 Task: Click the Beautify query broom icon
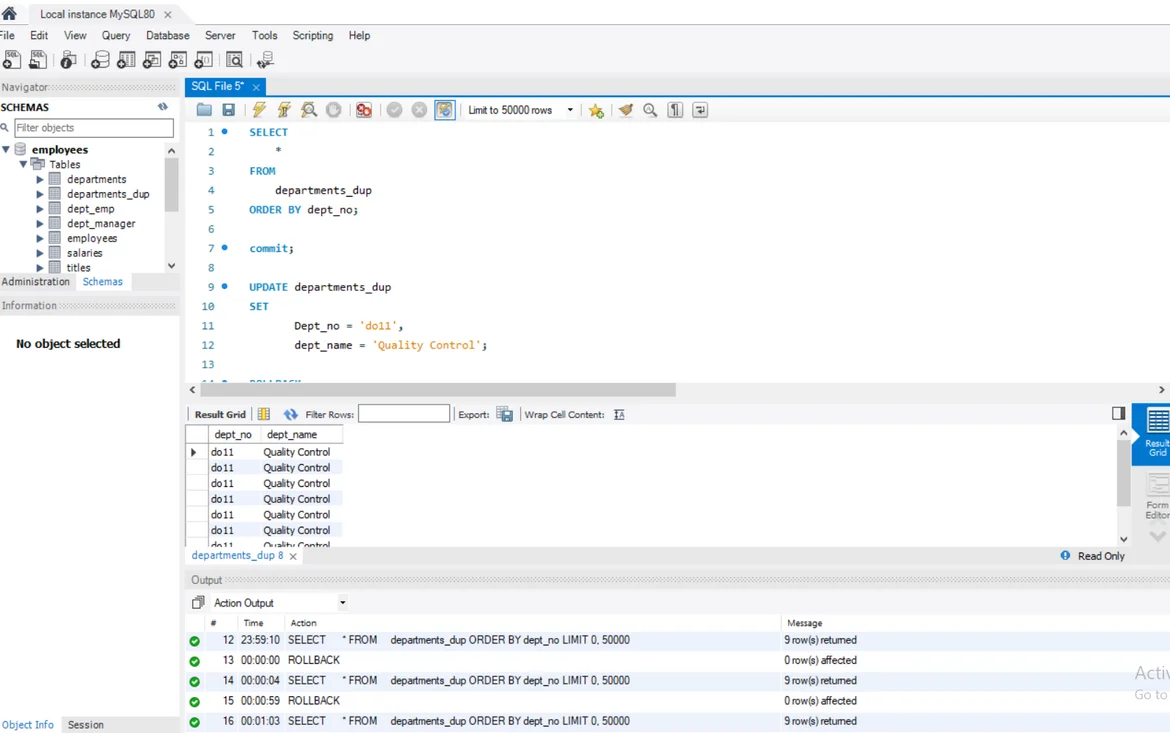pyautogui.click(x=626, y=110)
